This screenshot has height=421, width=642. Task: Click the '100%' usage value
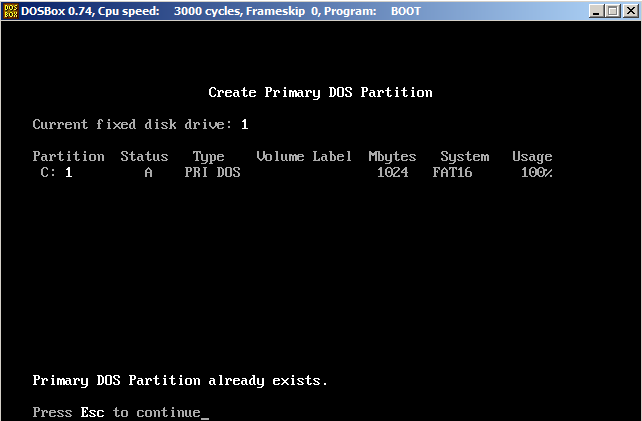pos(536,172)
